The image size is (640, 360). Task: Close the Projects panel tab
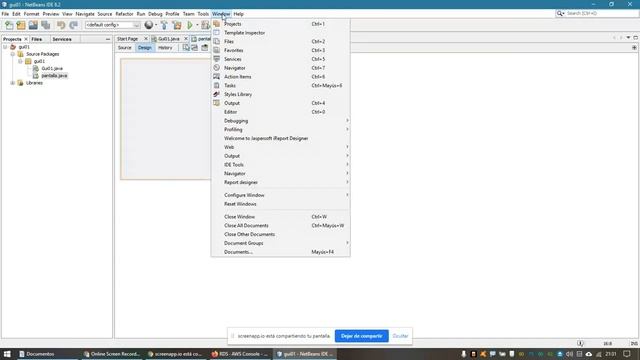pos(26,39)
